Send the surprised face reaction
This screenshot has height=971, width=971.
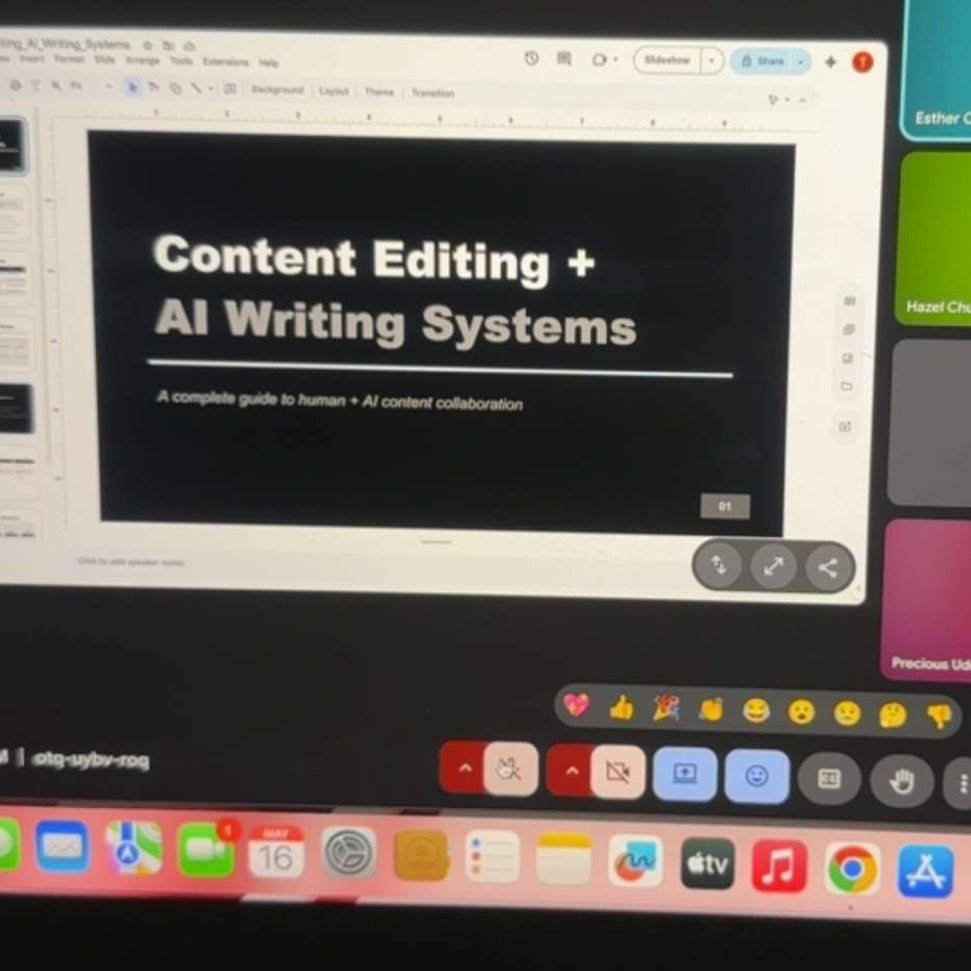(801, 712)
